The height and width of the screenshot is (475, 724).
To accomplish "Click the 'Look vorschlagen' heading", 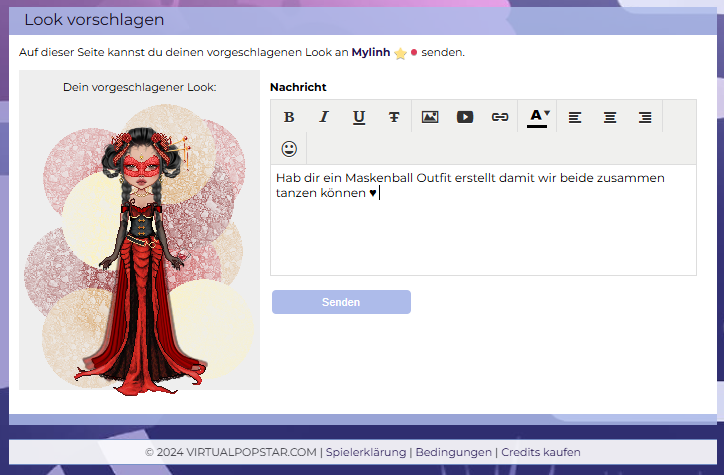I will pos(94,20).
